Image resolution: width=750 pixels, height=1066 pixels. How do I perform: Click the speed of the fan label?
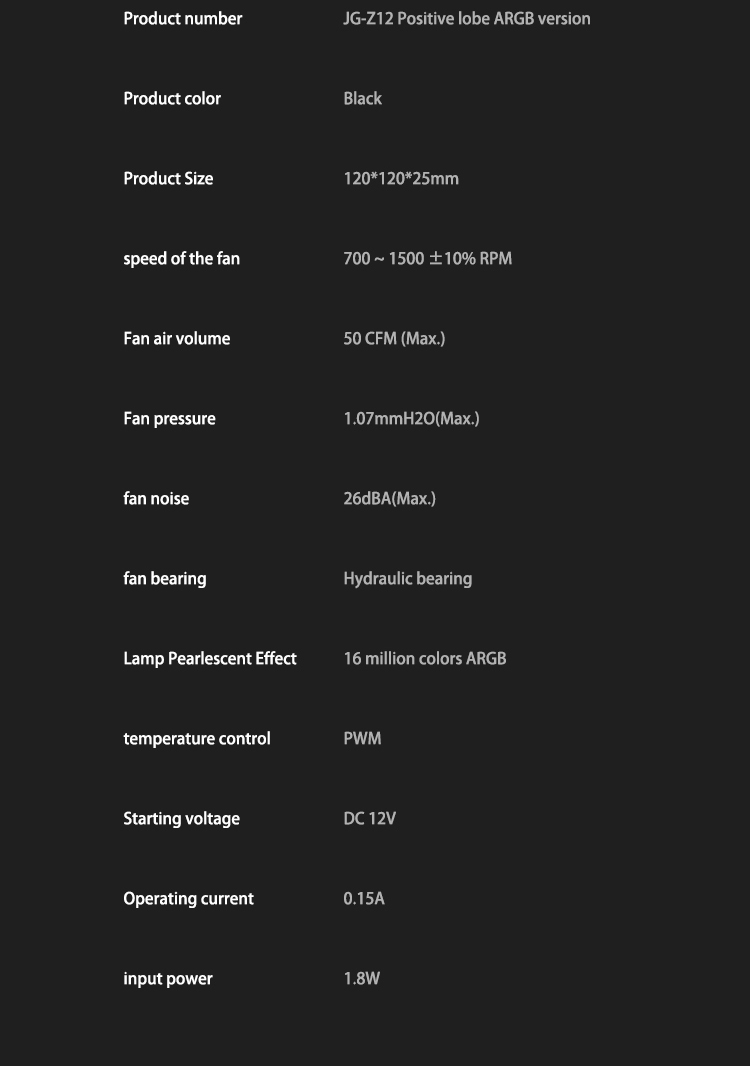pos(181,259)
